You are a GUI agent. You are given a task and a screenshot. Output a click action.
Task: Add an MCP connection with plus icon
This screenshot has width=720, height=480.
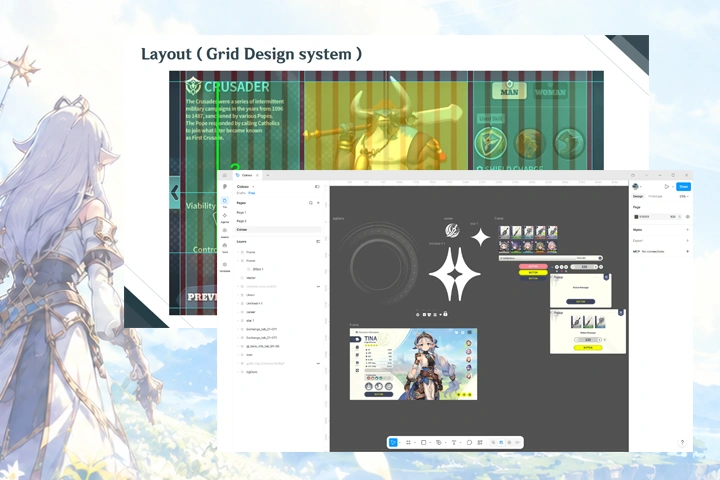pyautogui.click(x=687, y=251)
